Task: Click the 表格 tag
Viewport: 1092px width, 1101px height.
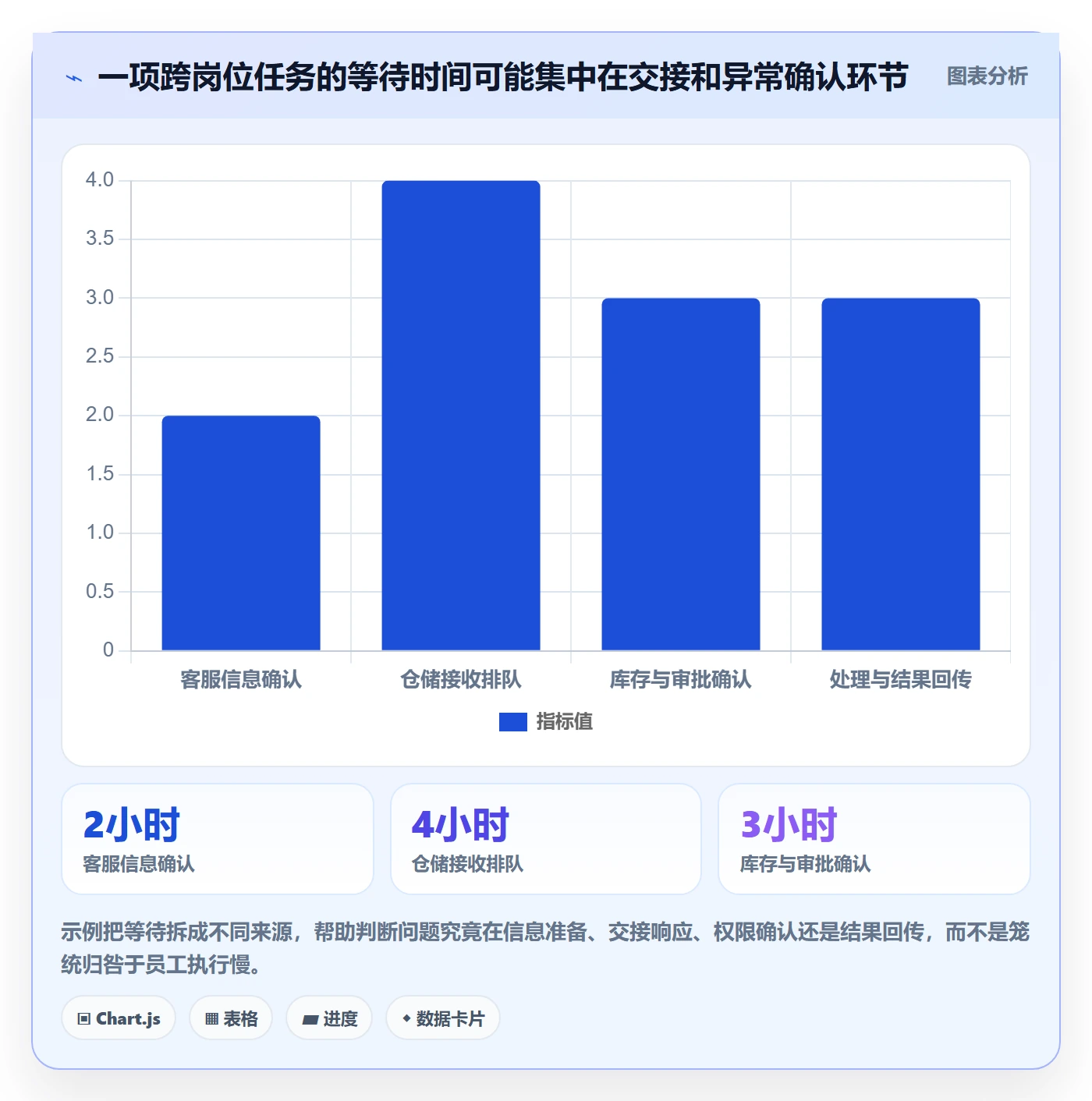Action: [231, 1018]
